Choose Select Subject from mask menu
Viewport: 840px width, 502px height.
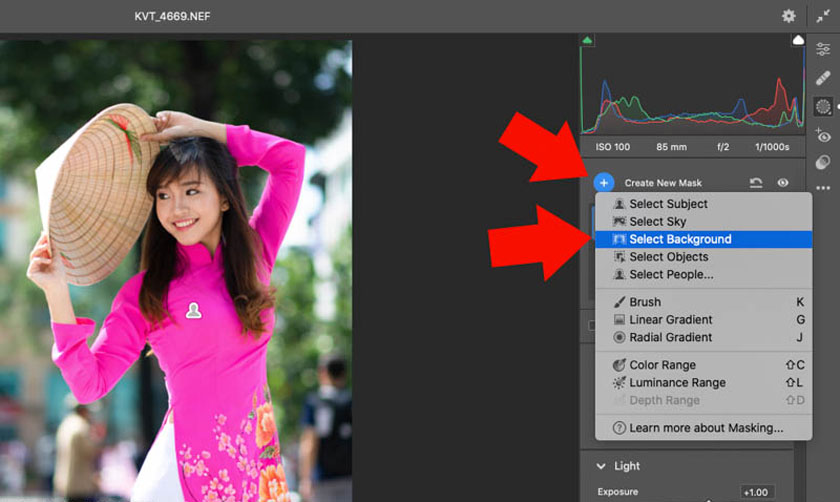(668, 204)
